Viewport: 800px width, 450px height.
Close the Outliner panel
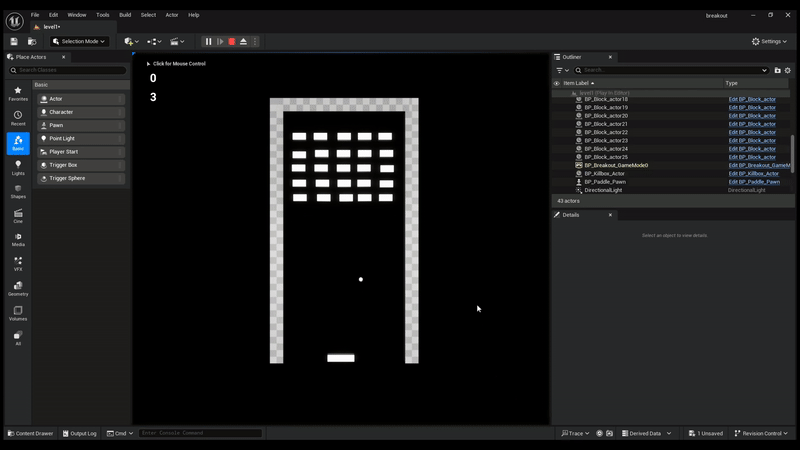610,57
